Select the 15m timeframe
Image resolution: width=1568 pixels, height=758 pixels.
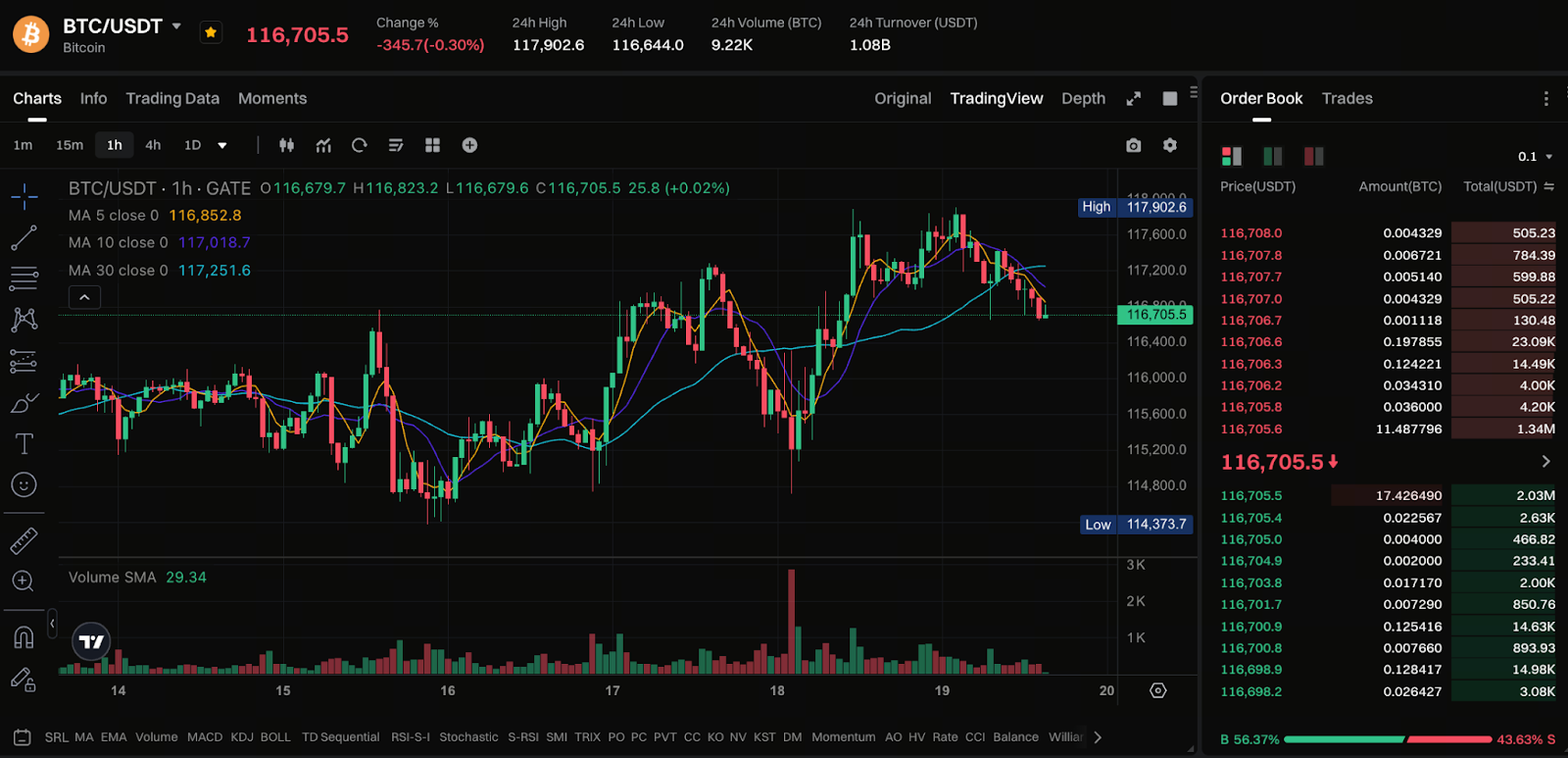click(70, 145)
